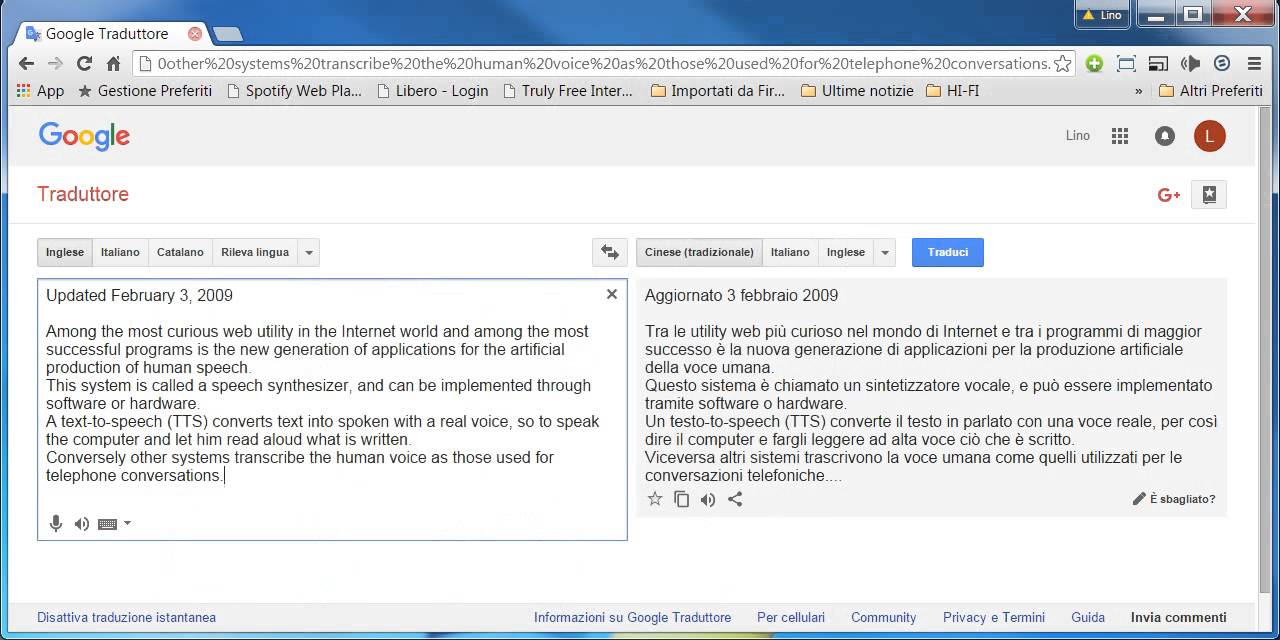
Task: Open Spotify Web Player bookmark
Action: click(294, 90)
